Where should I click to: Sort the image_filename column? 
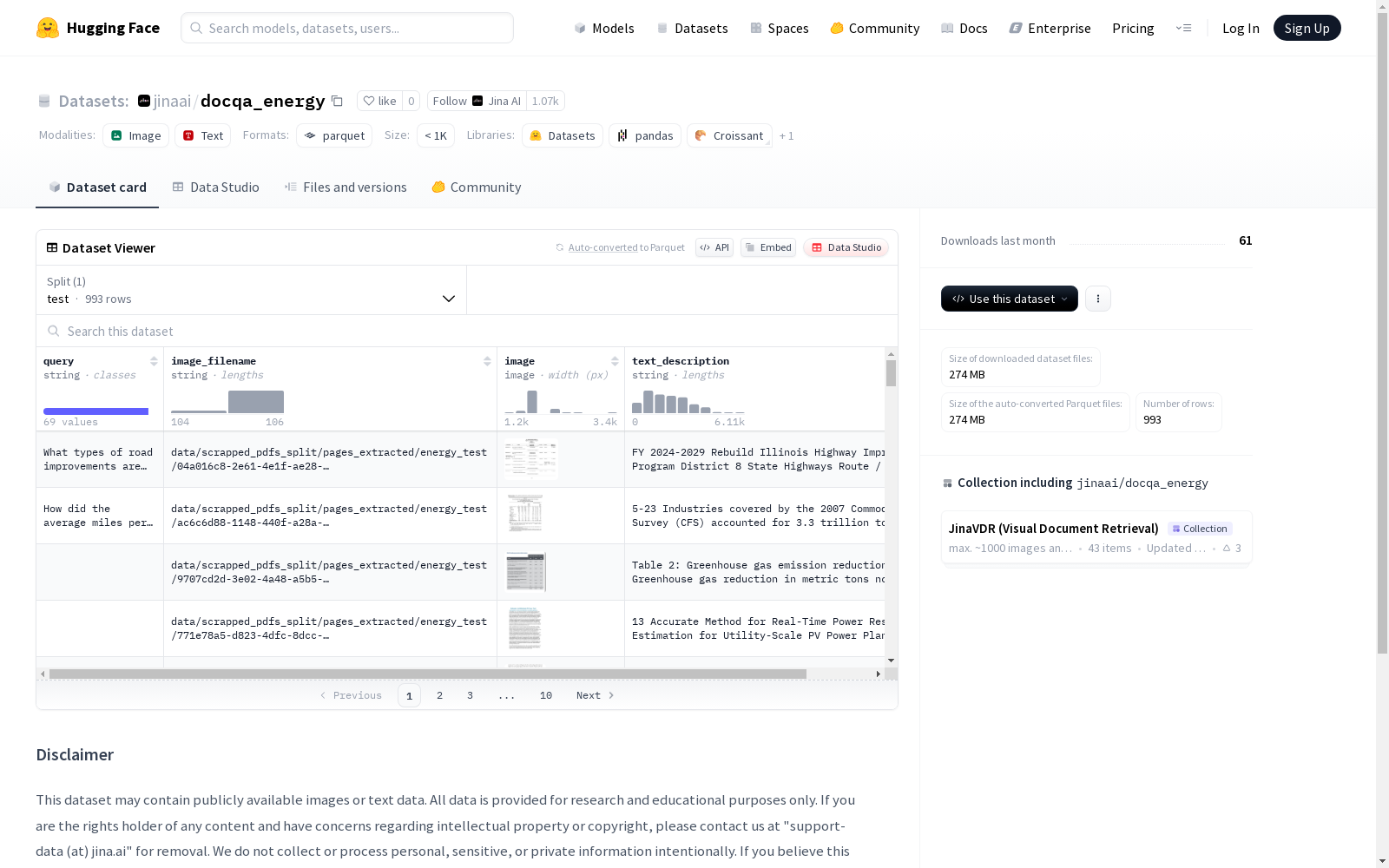[x=487, y=361]
